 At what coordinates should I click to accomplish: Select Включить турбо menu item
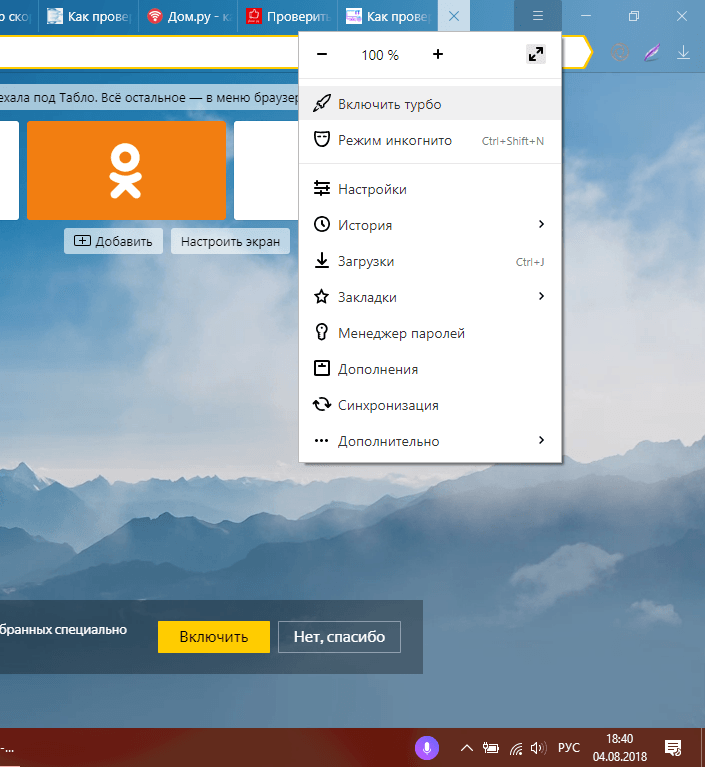(430, 104)
